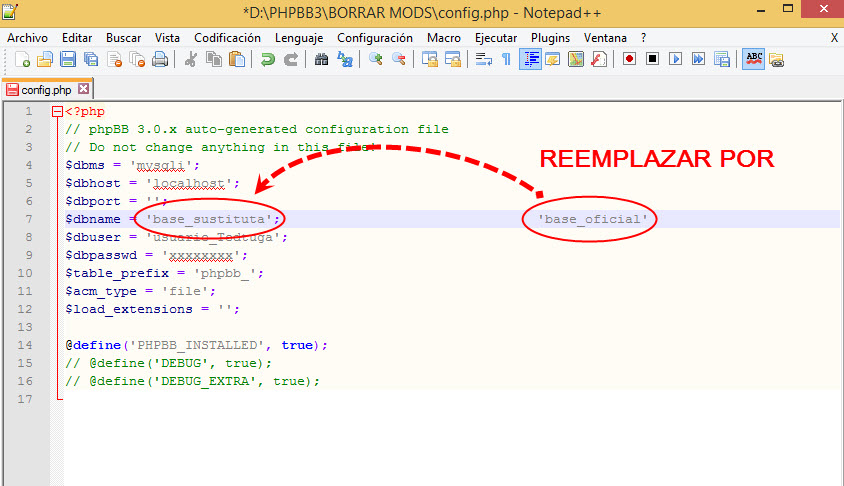
Task: Select the config.php document tab
Action: click(x=46, y=89)
